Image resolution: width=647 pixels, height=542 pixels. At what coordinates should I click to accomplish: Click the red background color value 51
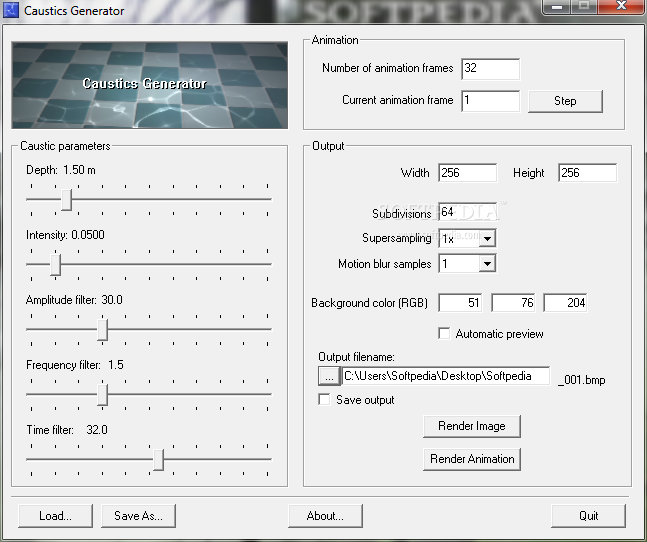(460, 303)
